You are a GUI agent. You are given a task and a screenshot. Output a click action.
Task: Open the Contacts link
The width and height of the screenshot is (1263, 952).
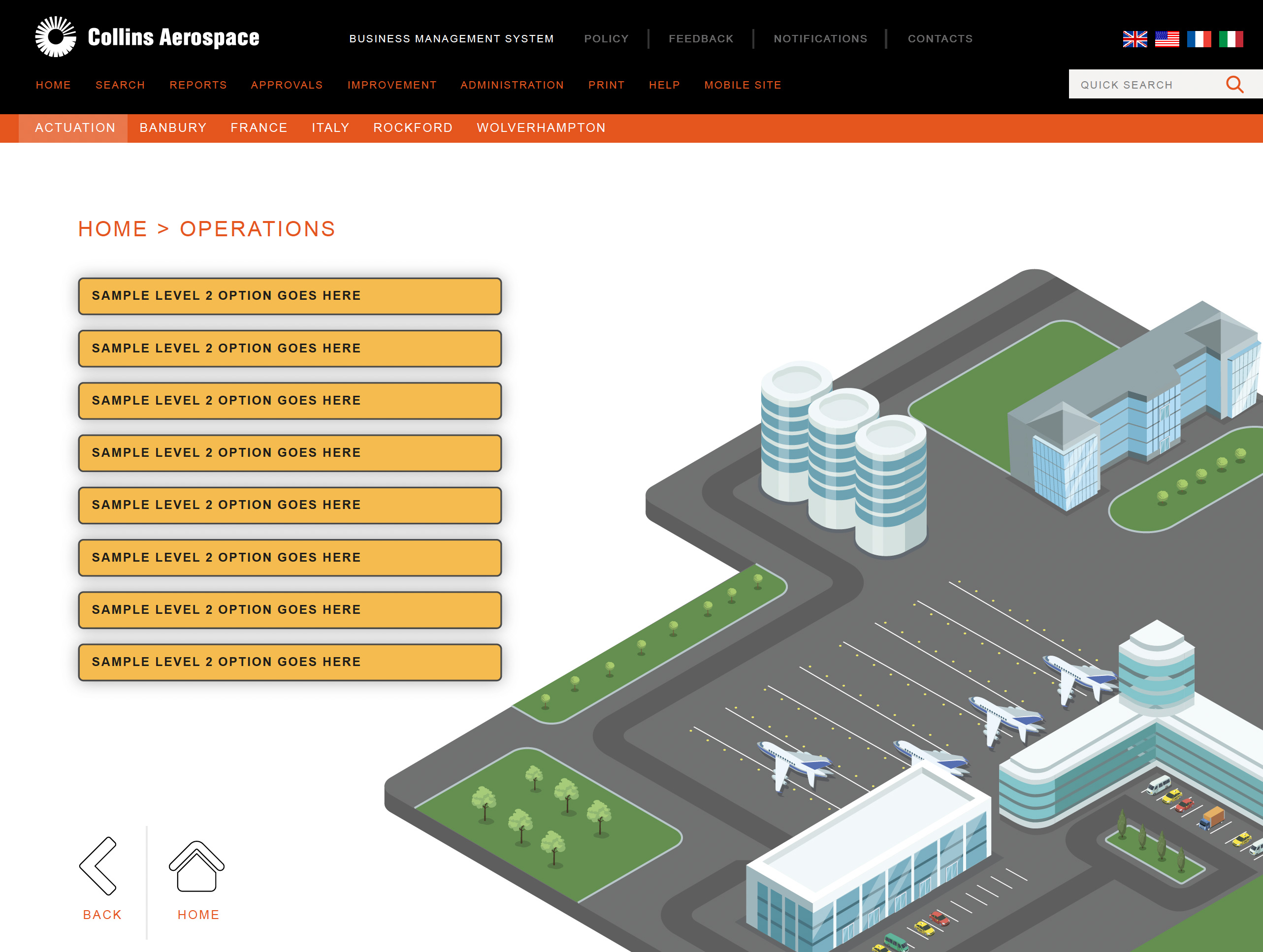940,39
